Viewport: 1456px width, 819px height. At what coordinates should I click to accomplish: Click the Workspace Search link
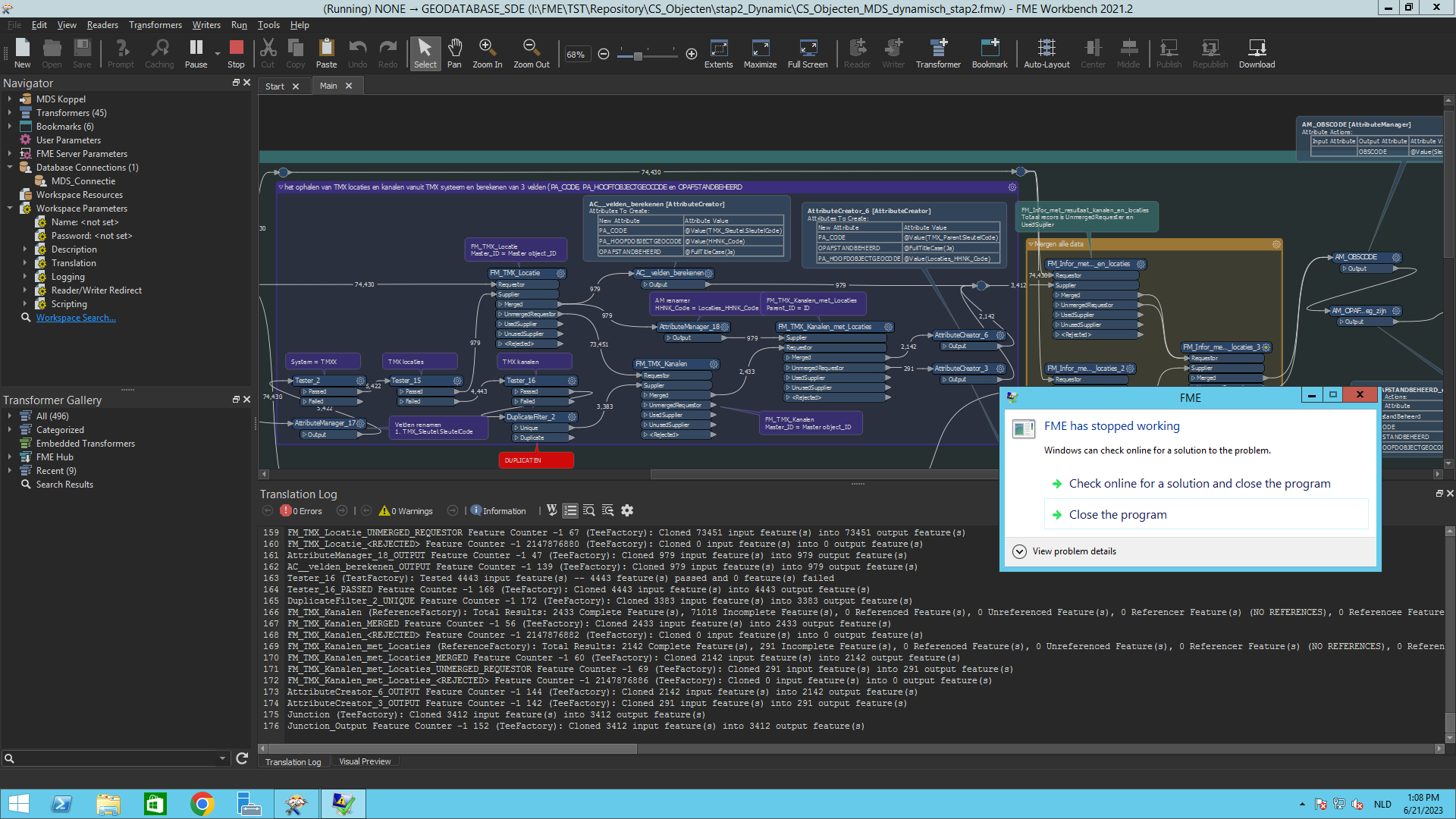[76, 318]
